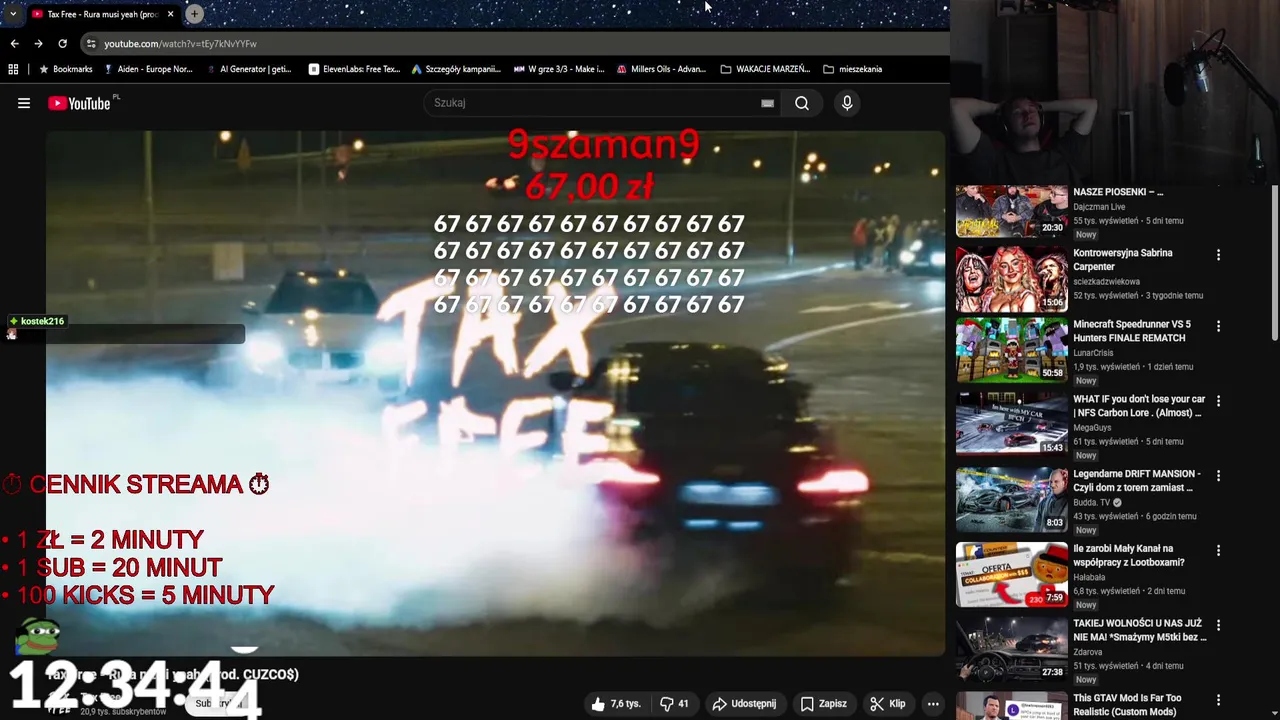The height and width of the screenshot is (720, 1280).
Task: Click the magnifying glass search button
Action: coord(802,103)
